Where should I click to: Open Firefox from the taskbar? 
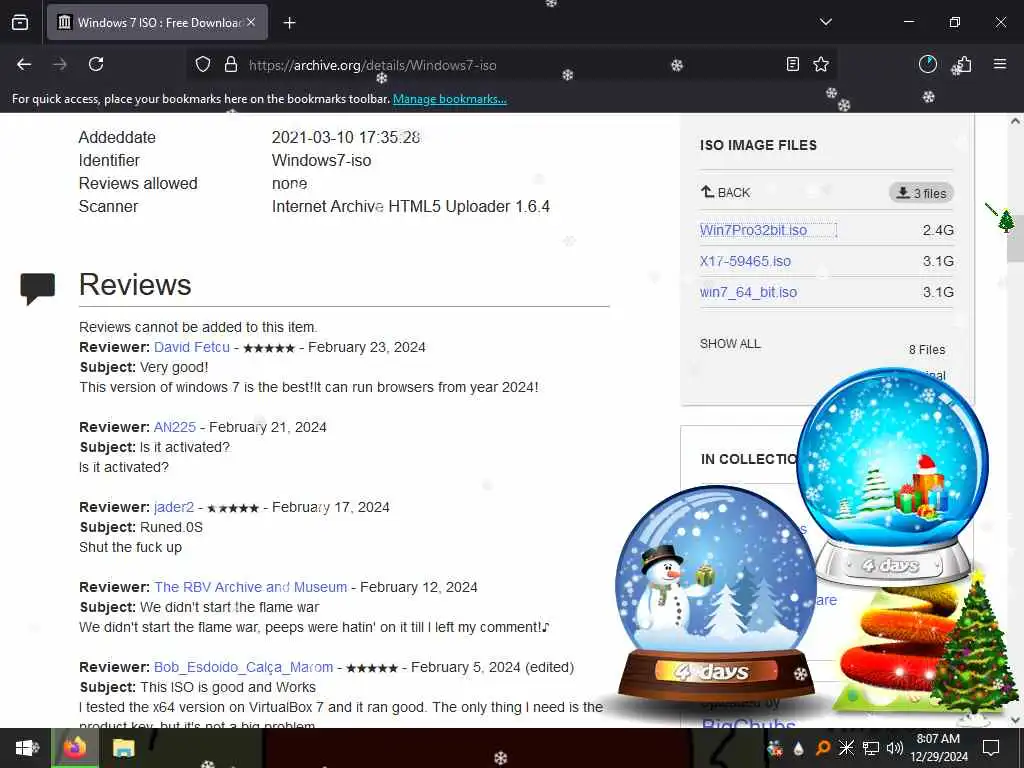click(x=75, y=748)
